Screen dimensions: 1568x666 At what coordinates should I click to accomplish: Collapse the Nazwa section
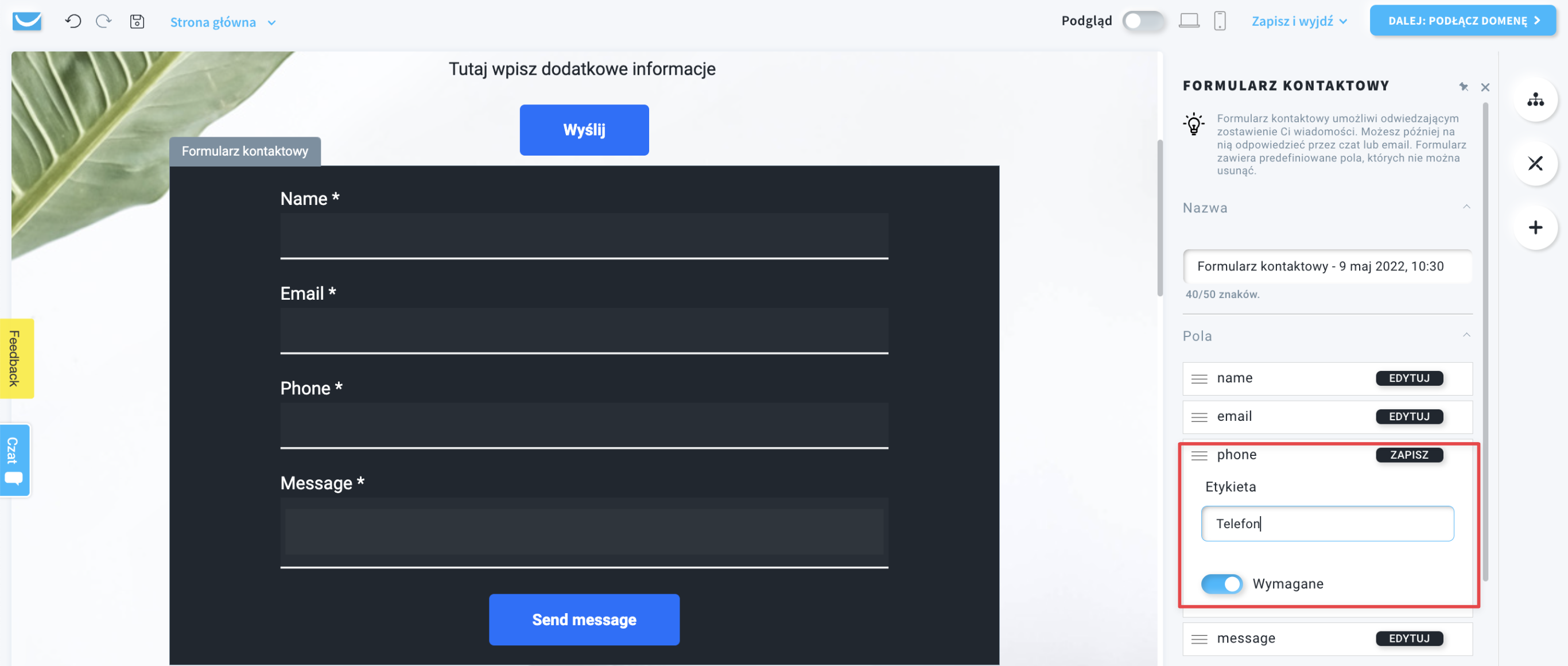pos(1466,207)
